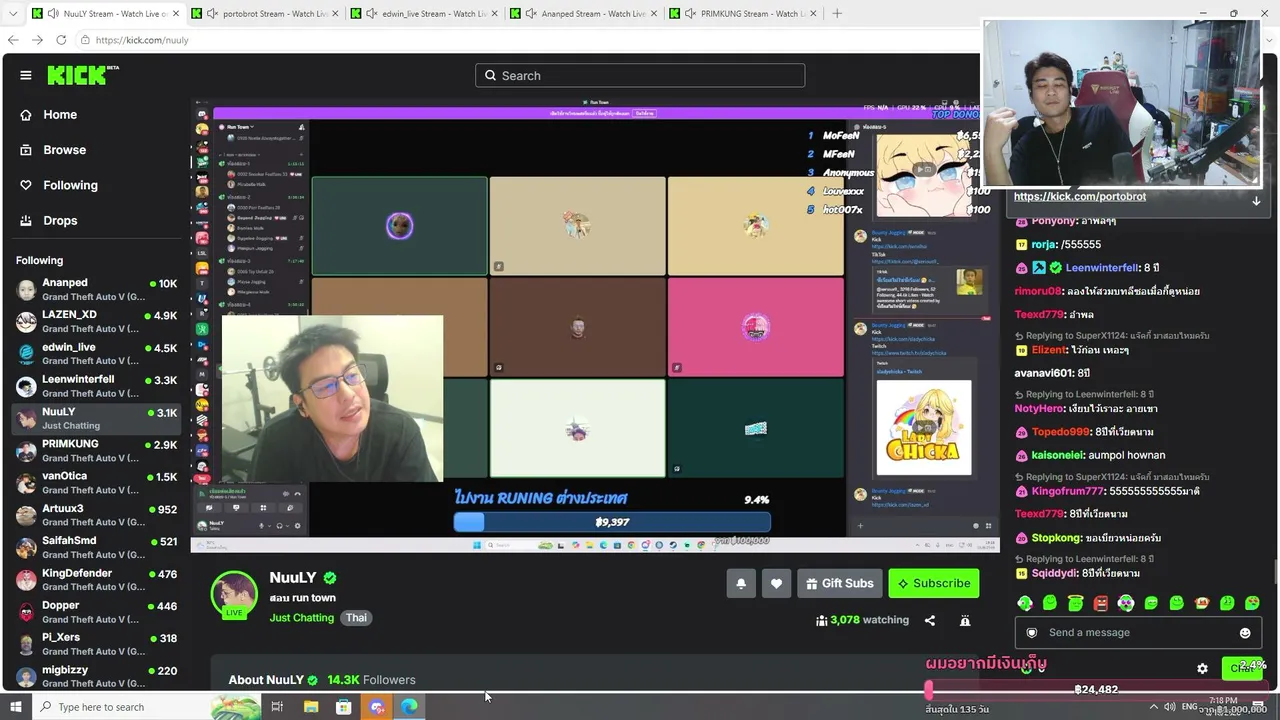Open the Discord taskbar icon
The image size is (1280, 720).
[x=377, y=707]
